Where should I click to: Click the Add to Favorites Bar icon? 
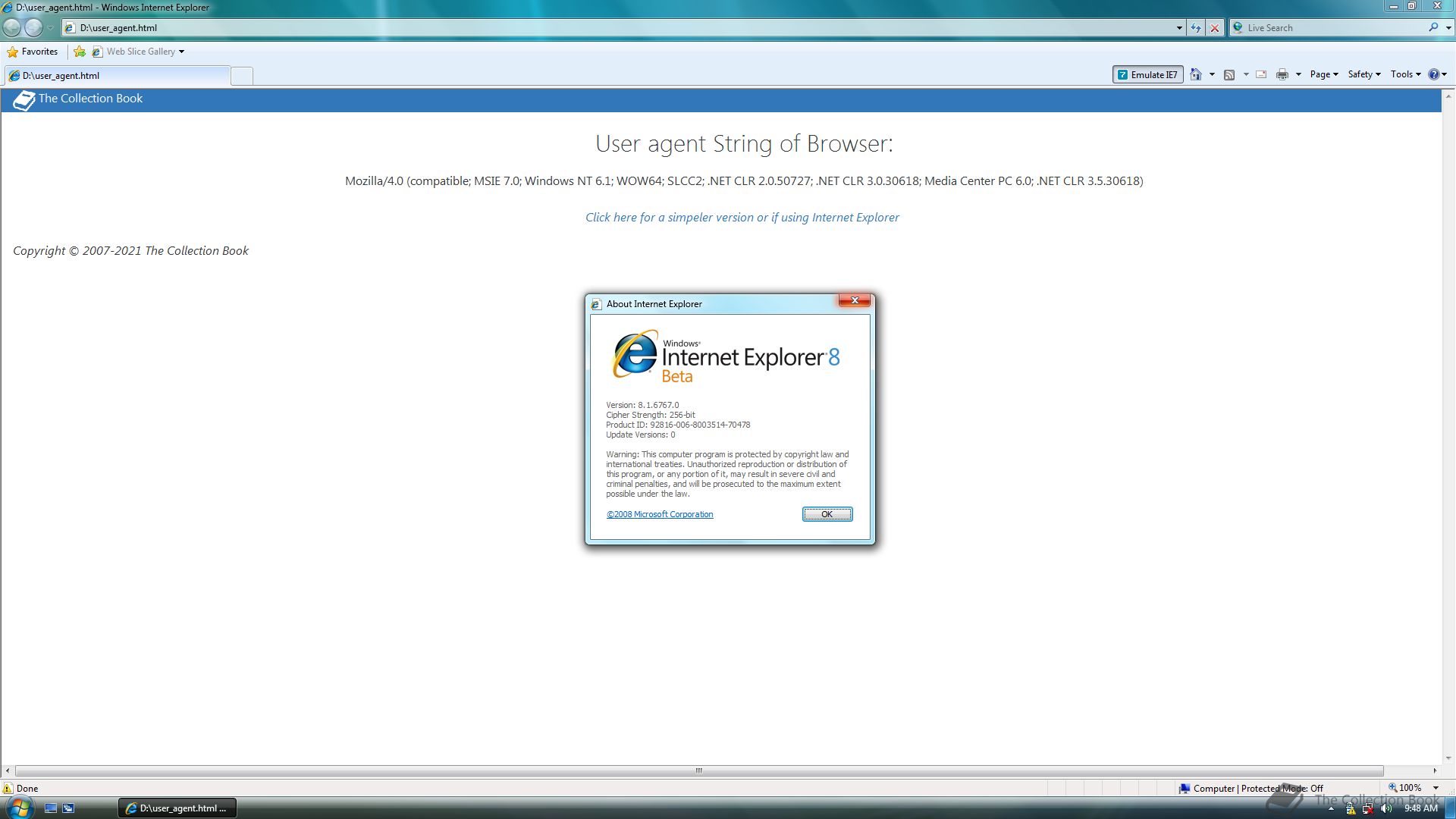(80, 52)
